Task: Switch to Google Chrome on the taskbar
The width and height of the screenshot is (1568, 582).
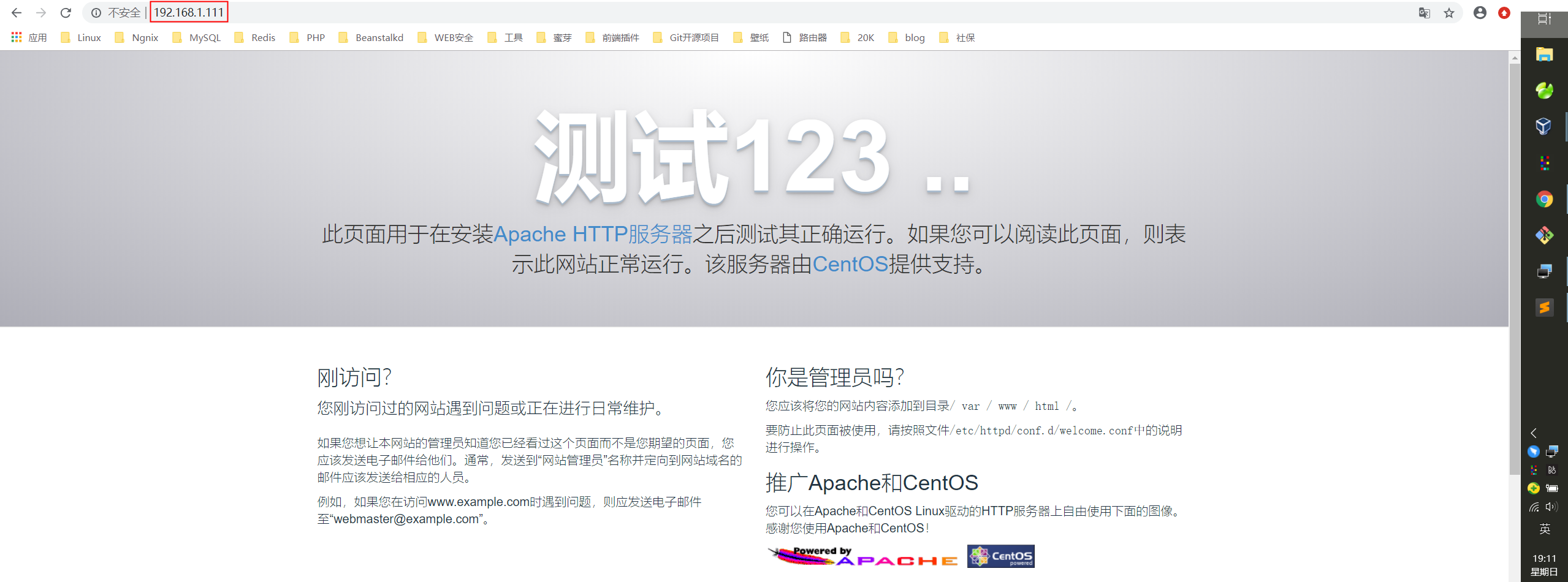Action: click(x=1544, y=199)
